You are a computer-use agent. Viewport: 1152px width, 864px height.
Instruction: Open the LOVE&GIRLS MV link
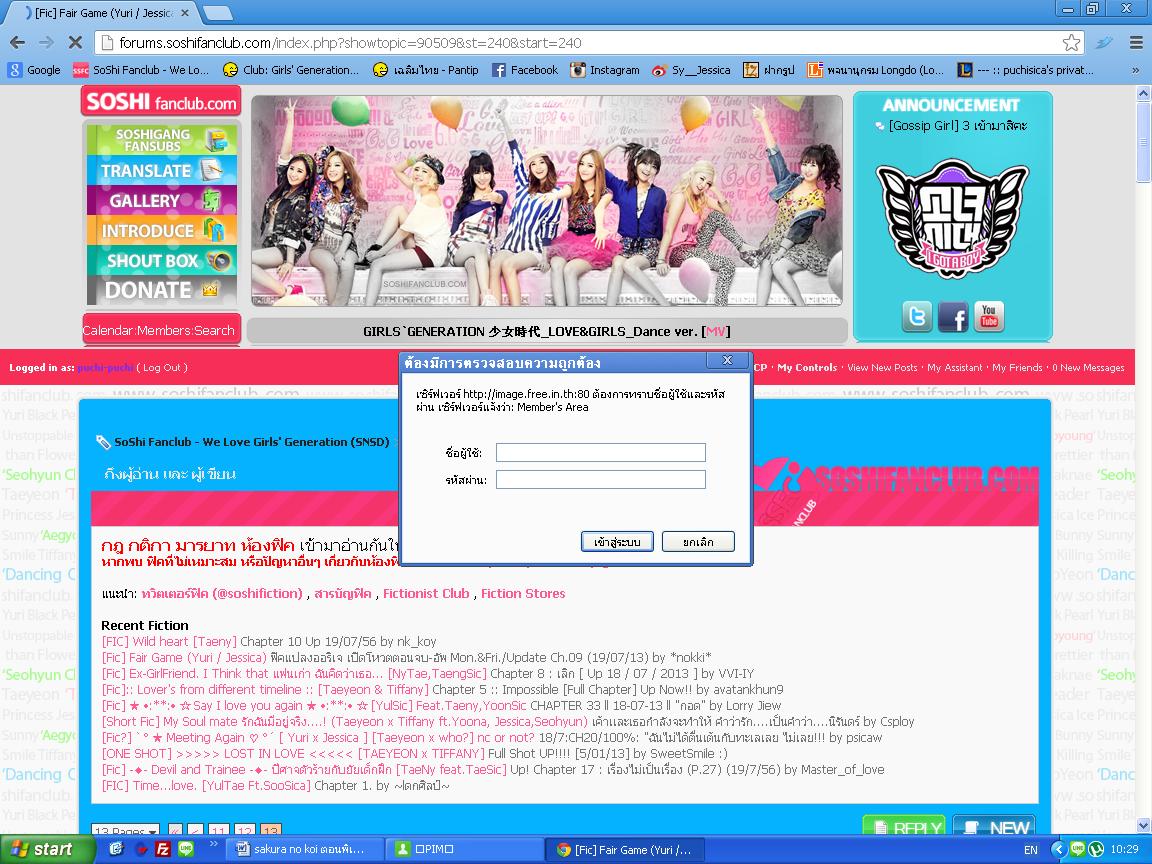tap(716, 331)
